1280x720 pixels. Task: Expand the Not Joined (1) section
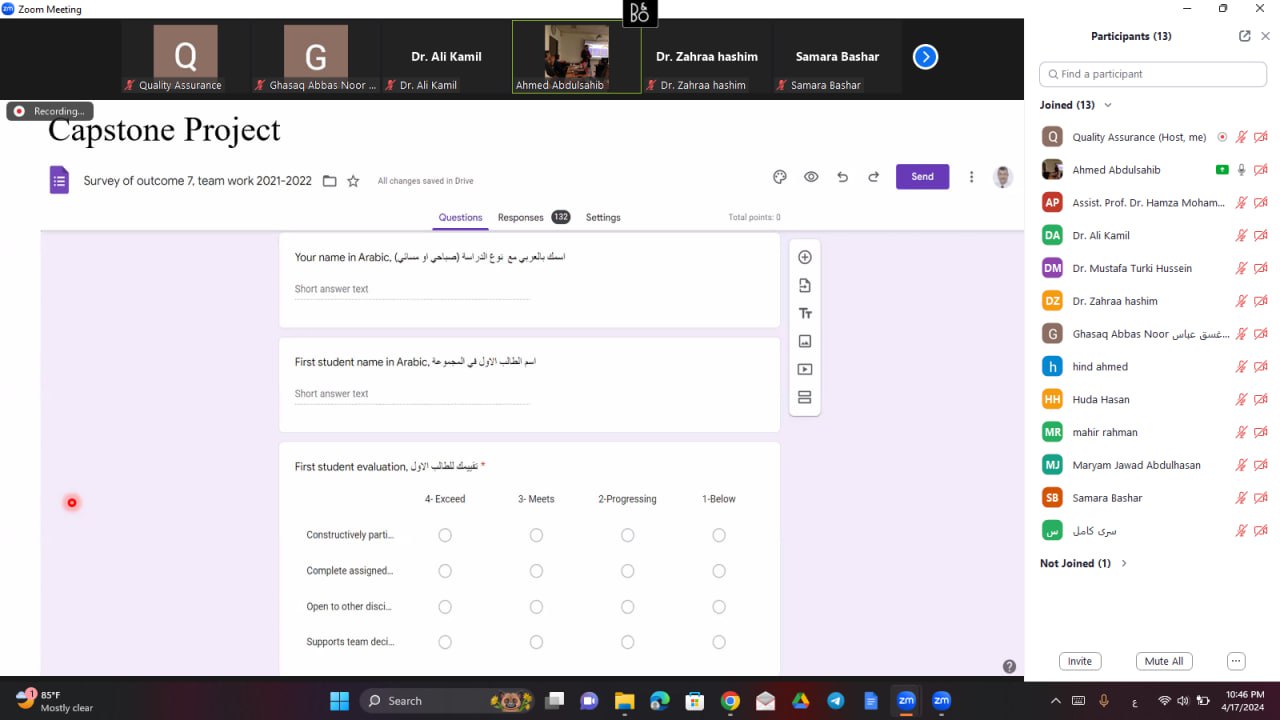(x=1123, y=564)
